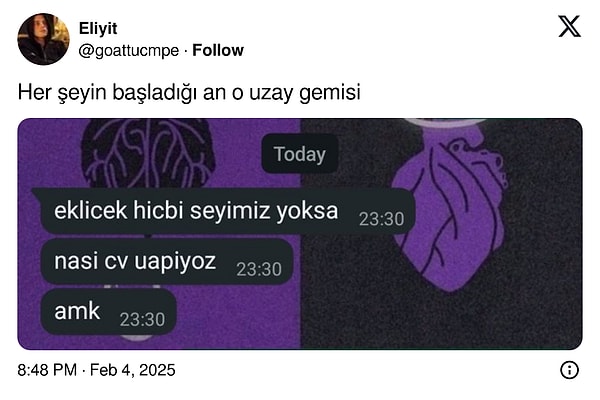Visit the @goattucmpe handle link

(x=129, y=51)
